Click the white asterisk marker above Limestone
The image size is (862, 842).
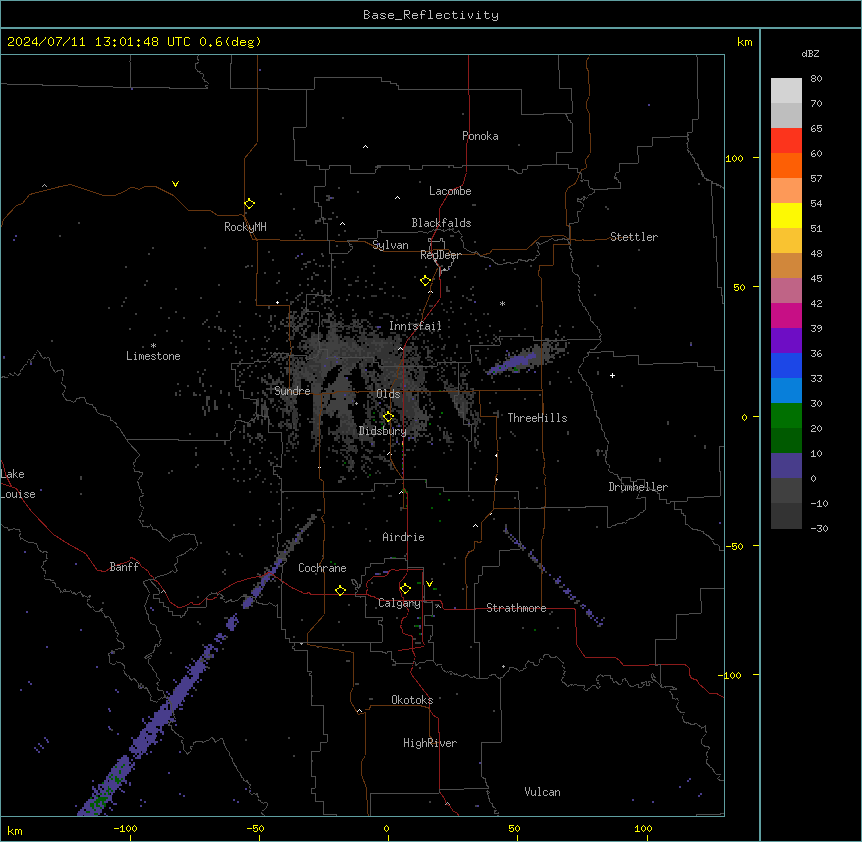(153, 346)
